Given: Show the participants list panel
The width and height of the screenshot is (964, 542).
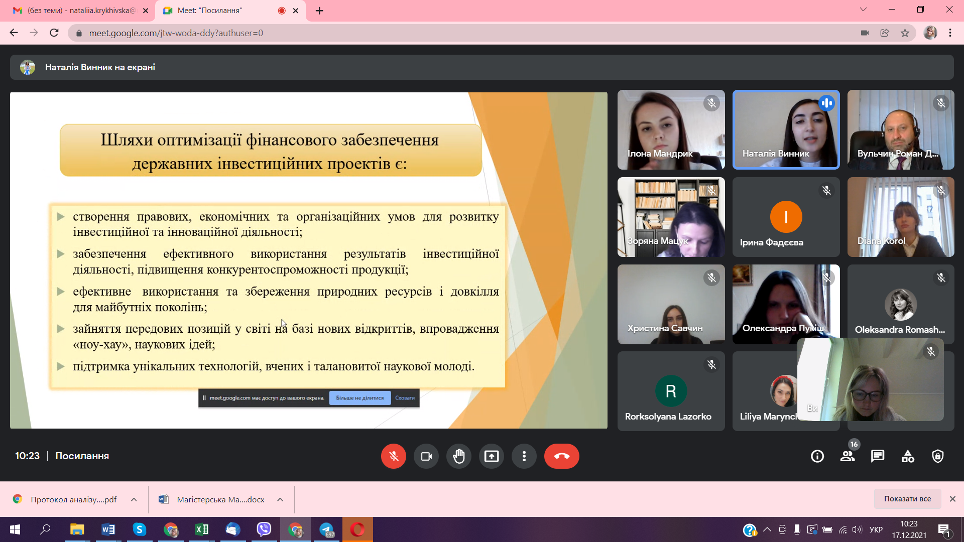Looking at the screenshot, I should click(x=847, y=456).
